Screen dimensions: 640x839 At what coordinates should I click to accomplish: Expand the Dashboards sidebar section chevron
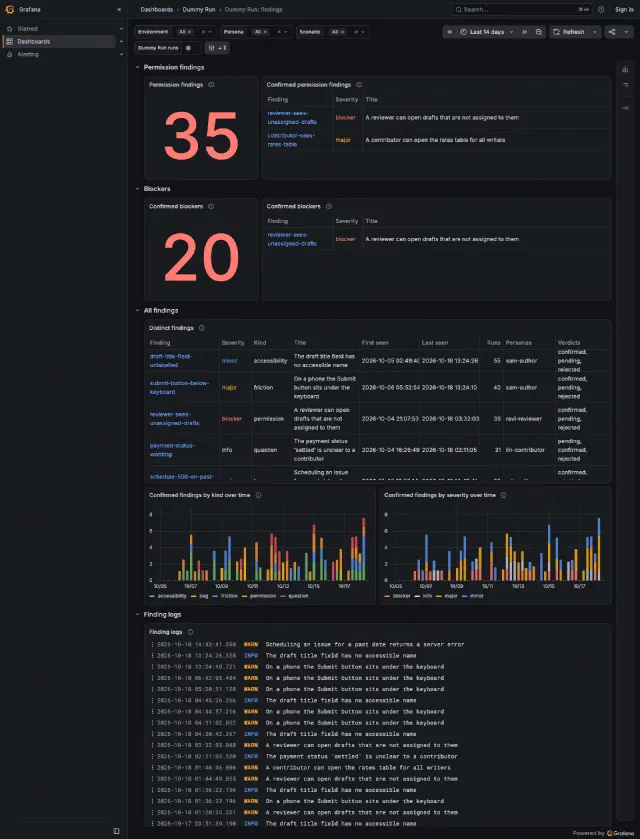point(121,41)
